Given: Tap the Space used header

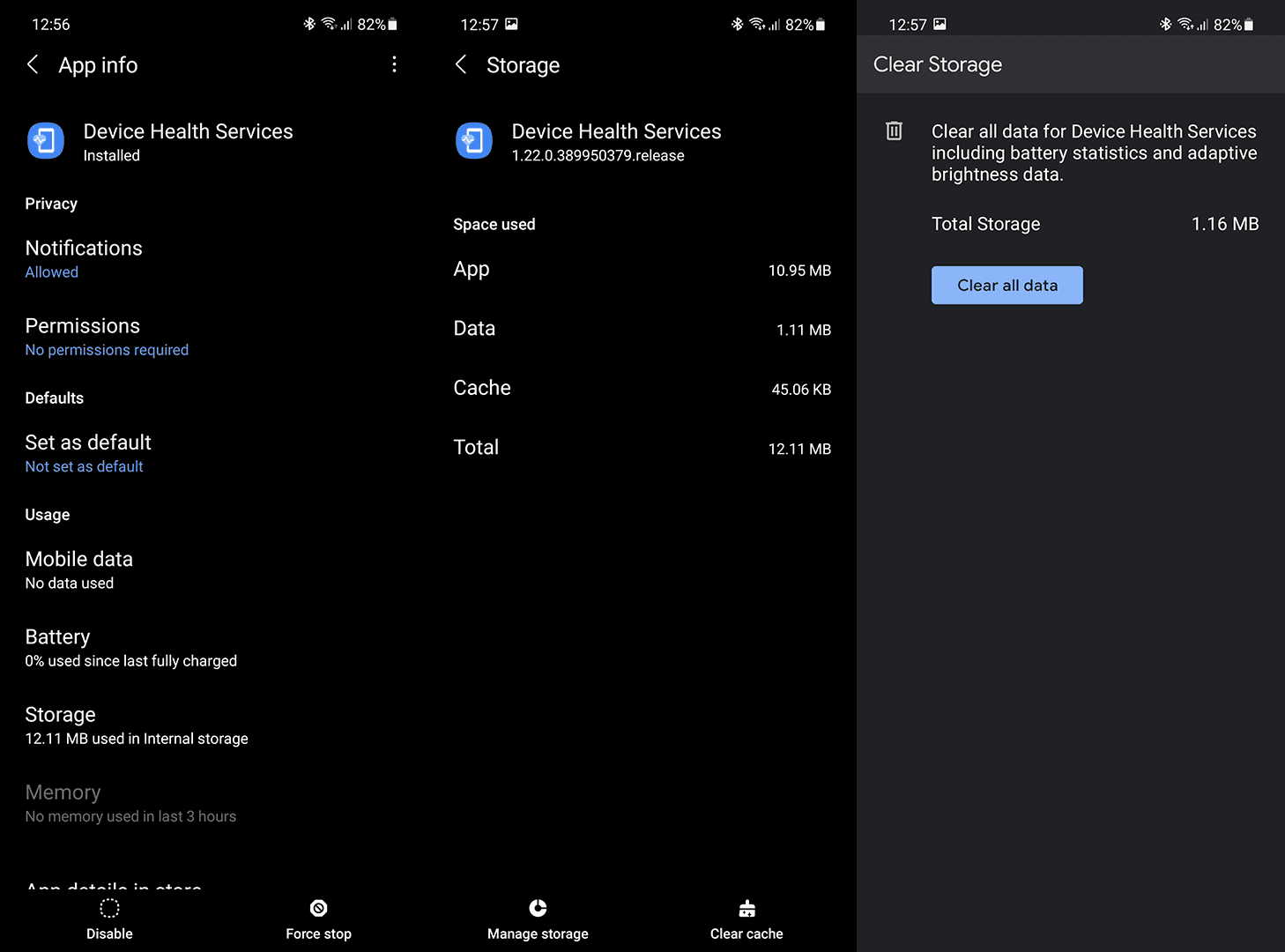Looking at the screenshot, I should (494, 225).
